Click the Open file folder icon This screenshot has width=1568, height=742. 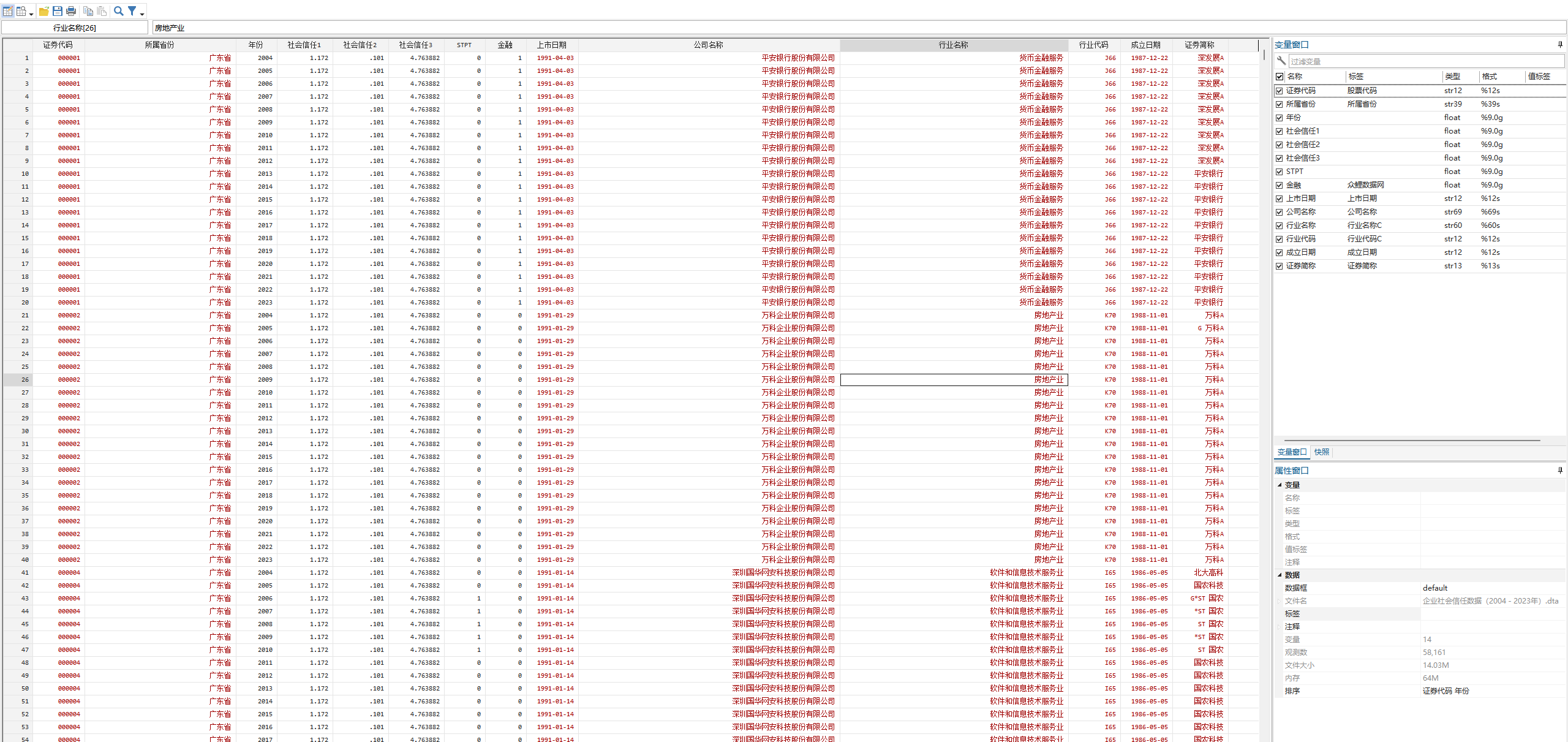44,11
